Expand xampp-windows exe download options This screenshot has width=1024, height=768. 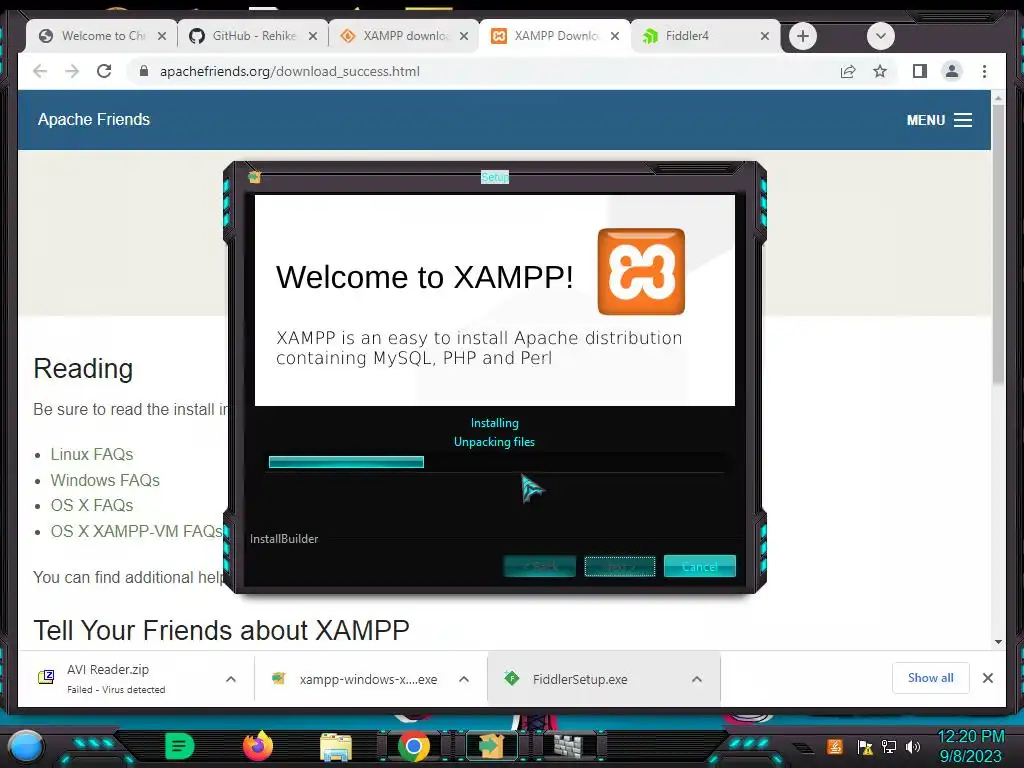464,679
